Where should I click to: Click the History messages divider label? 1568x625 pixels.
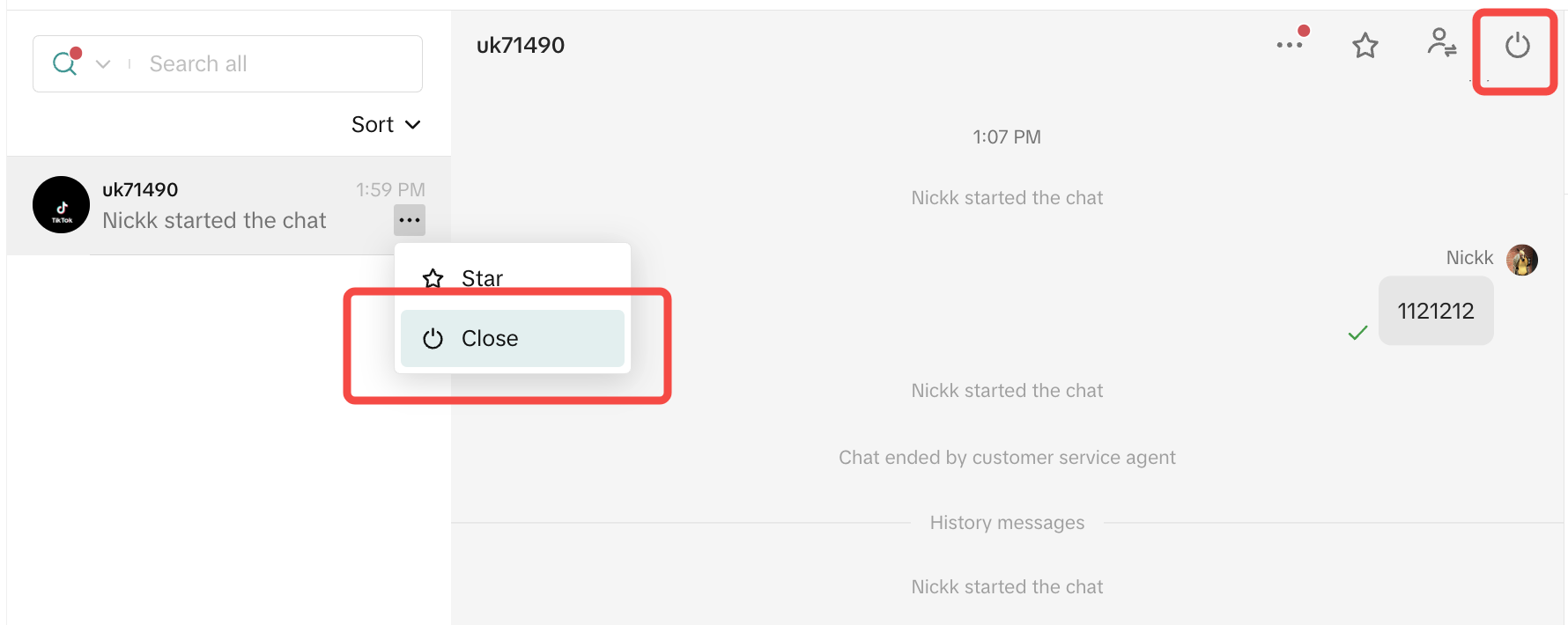pyautogui.click(x=1007, y=523)
